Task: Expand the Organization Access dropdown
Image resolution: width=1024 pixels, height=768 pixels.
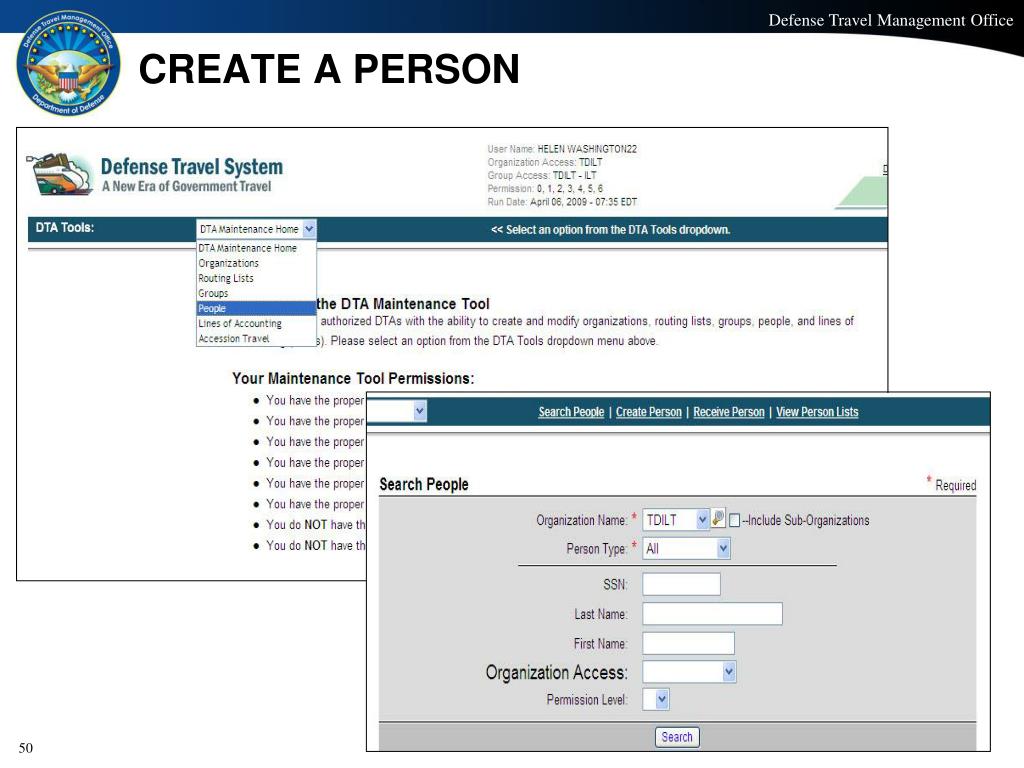Action: pyautogui.click(x=689, y=671)
